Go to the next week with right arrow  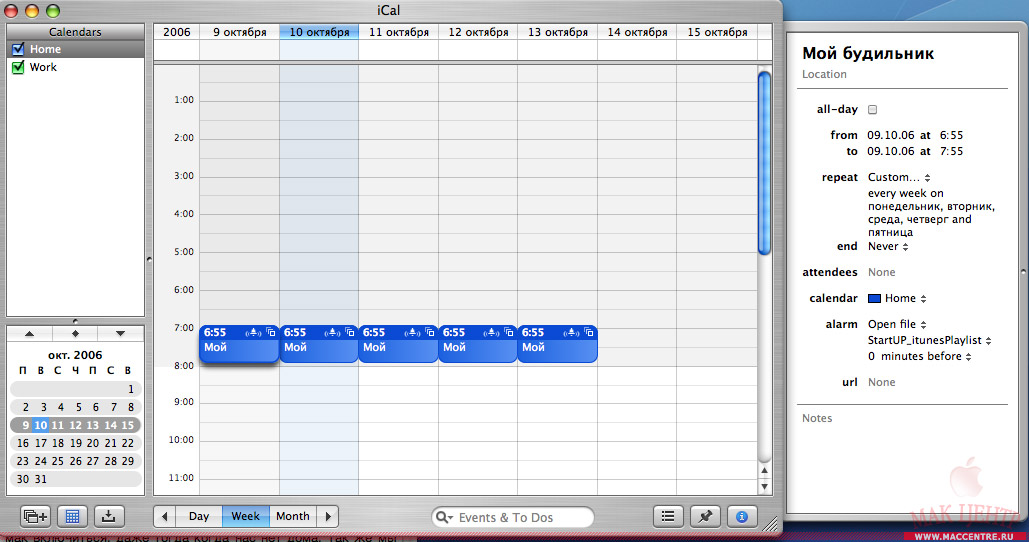(328, 516)
